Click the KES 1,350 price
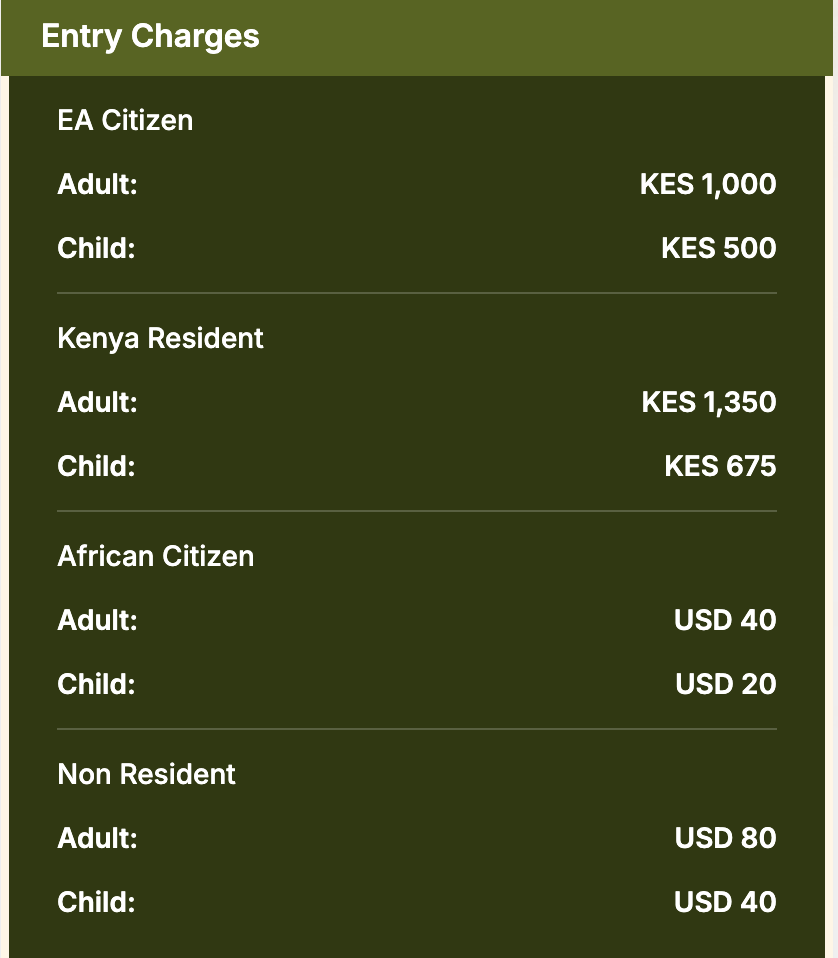The width and height of the screenshot is (838, 958). click(708, 403)
